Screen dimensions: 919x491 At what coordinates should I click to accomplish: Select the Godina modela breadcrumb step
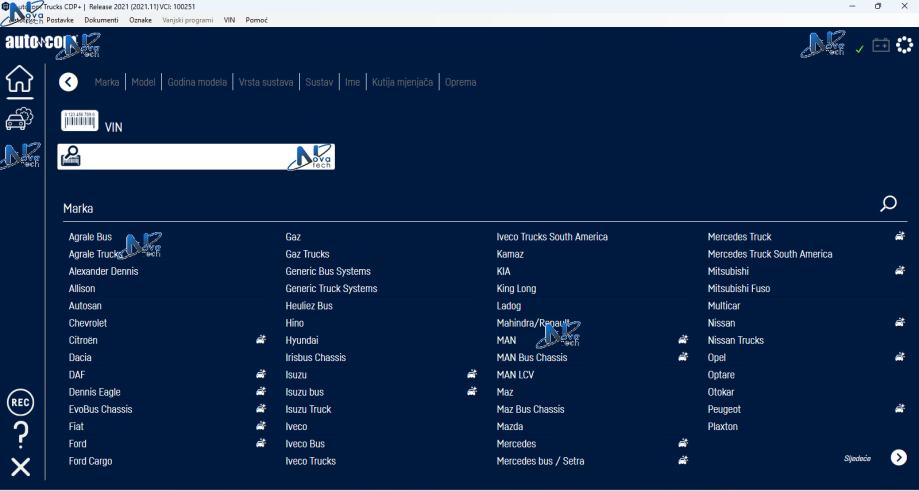point(197,82)
